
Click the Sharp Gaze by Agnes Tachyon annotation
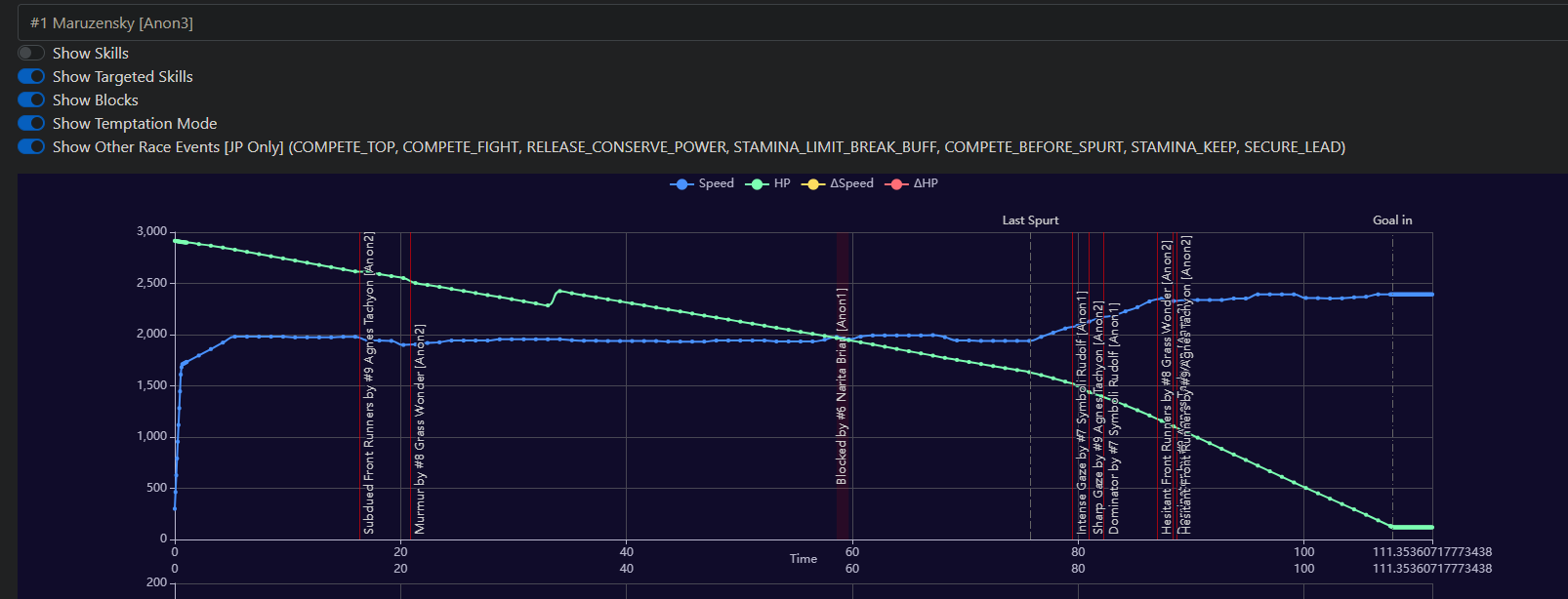[x=1098, y=418]
